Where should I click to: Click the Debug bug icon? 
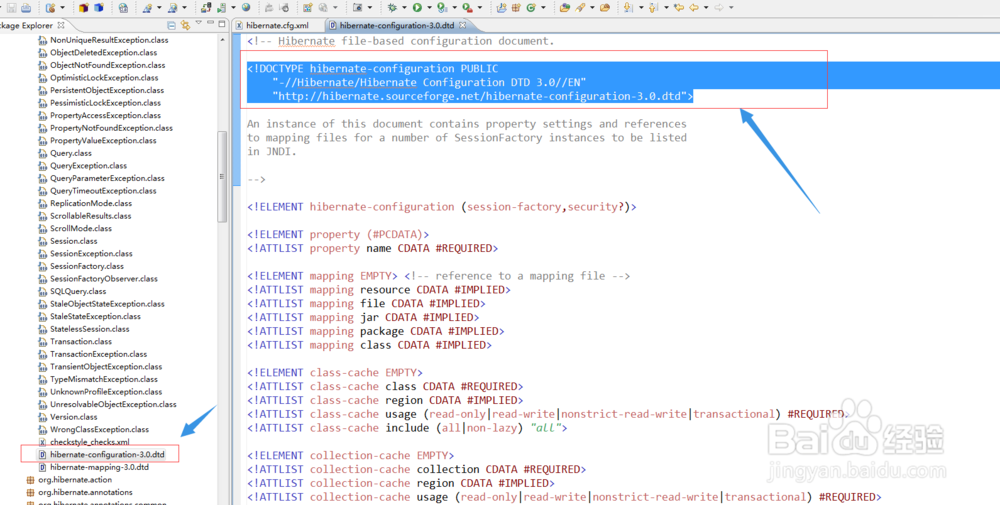(392, 8)
